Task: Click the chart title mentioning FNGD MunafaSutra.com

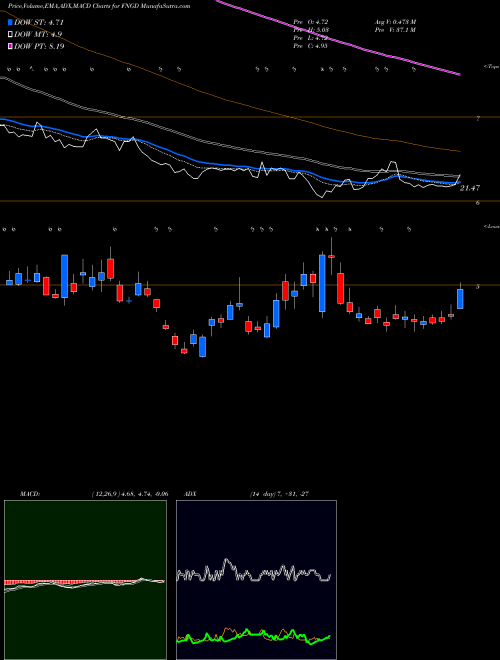Action: (99, 6)
